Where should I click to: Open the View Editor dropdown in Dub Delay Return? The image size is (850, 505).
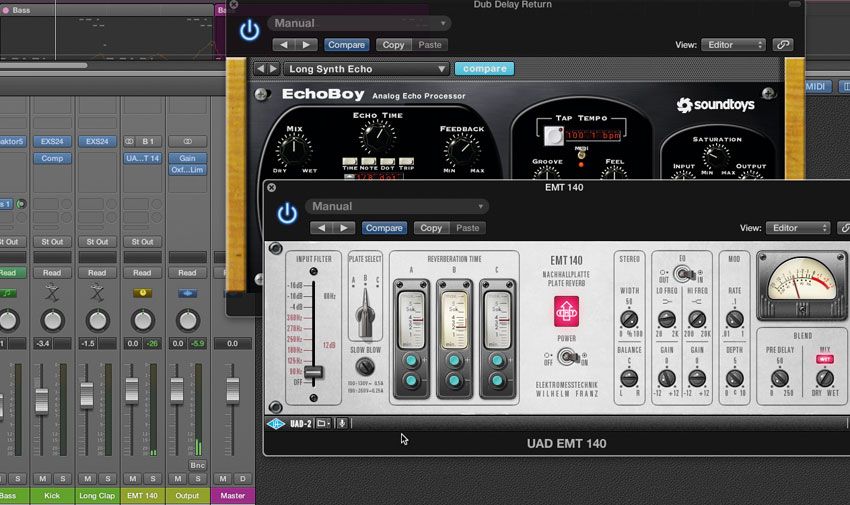[x=733, y=45]
